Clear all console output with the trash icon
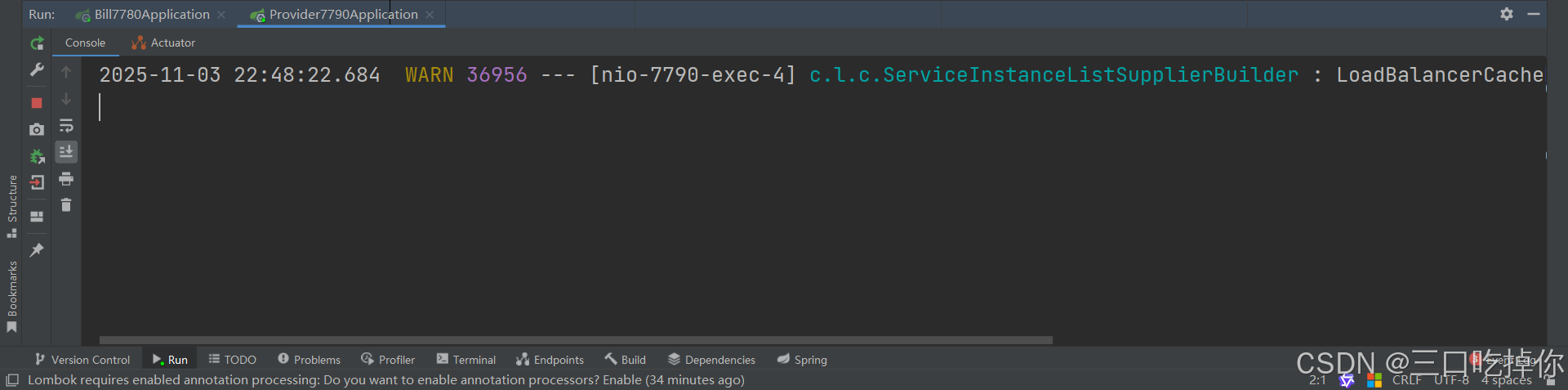Viewport: 1568px width, 390px height. (66, 205)
